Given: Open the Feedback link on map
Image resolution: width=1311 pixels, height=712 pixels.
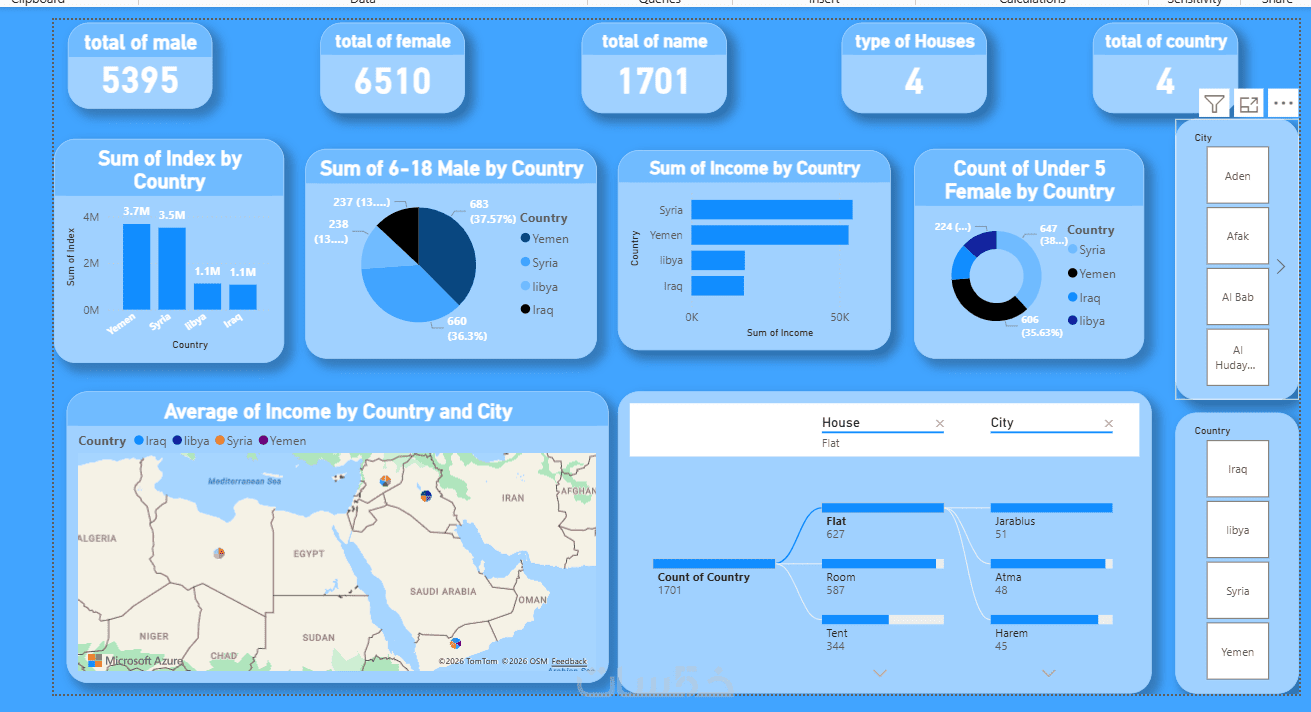Looking at the screenshot, I should pyautogui.click(x=569, y=661).
